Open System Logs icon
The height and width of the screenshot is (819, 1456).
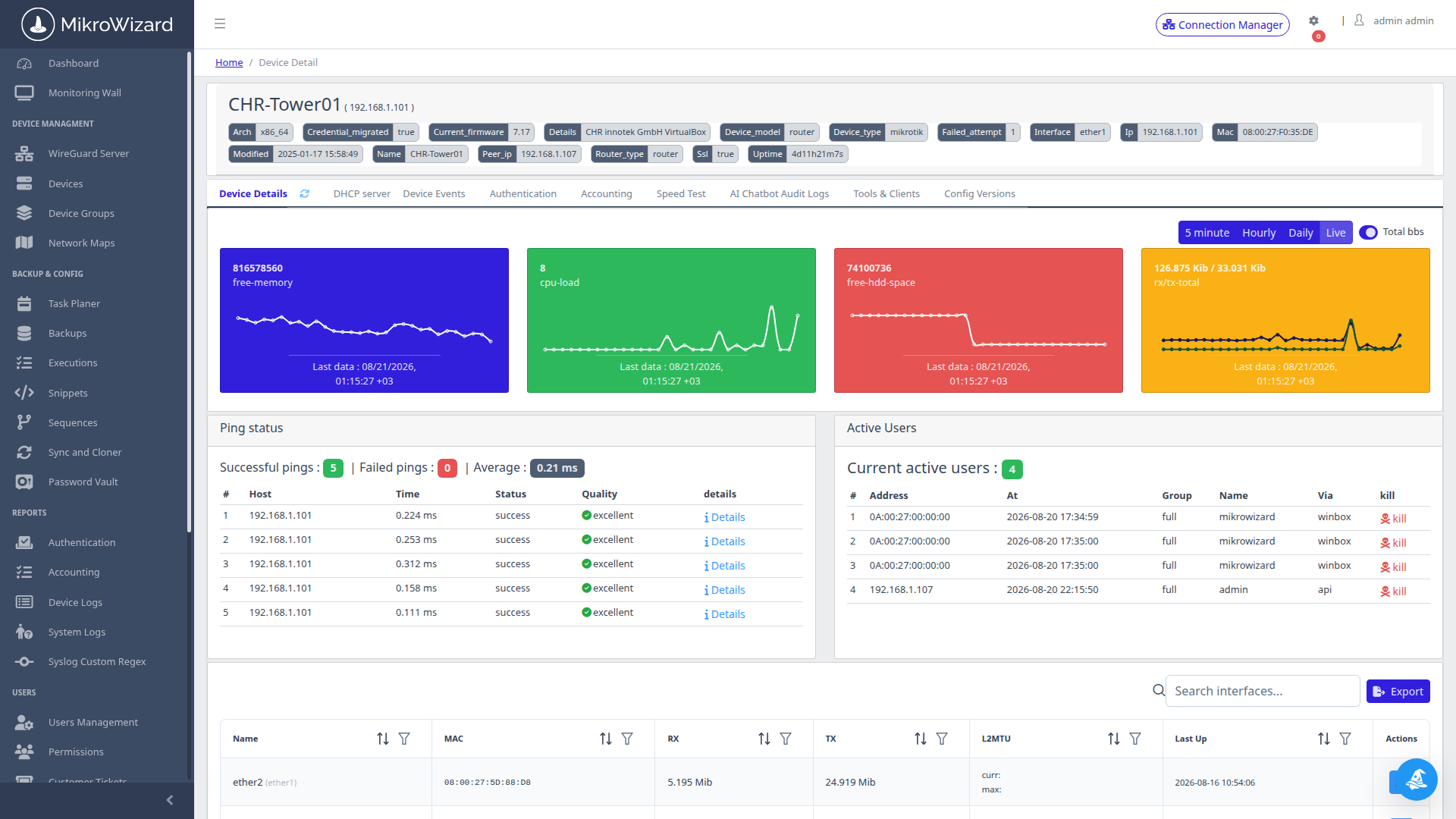point(24,632)
